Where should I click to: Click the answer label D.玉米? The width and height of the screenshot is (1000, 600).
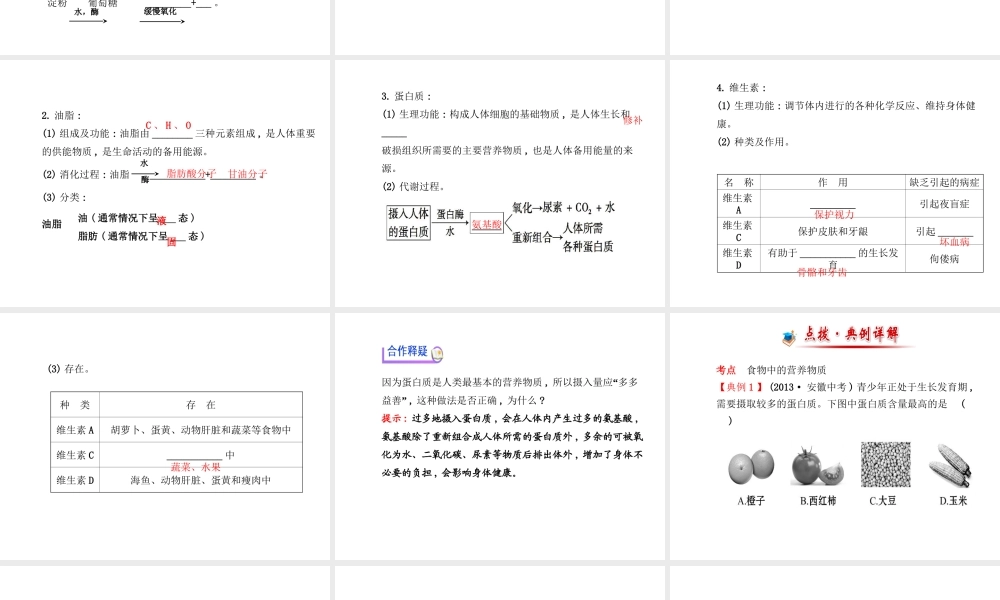[x=953, y=501]
